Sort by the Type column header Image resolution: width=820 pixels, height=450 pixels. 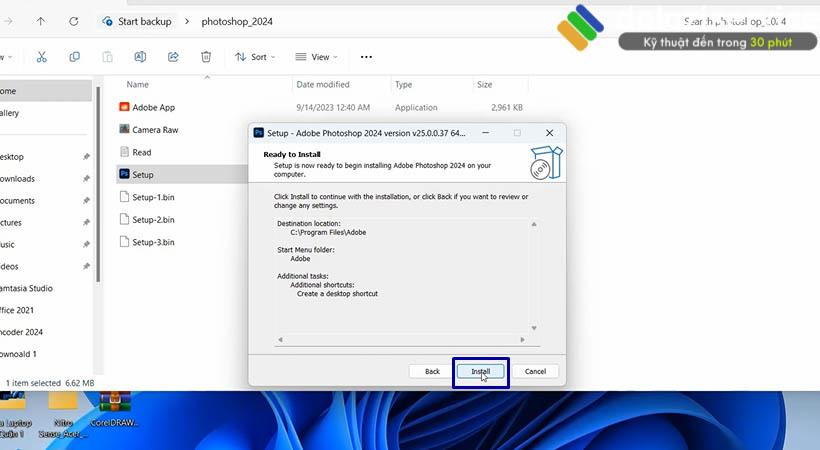[403, 84]
